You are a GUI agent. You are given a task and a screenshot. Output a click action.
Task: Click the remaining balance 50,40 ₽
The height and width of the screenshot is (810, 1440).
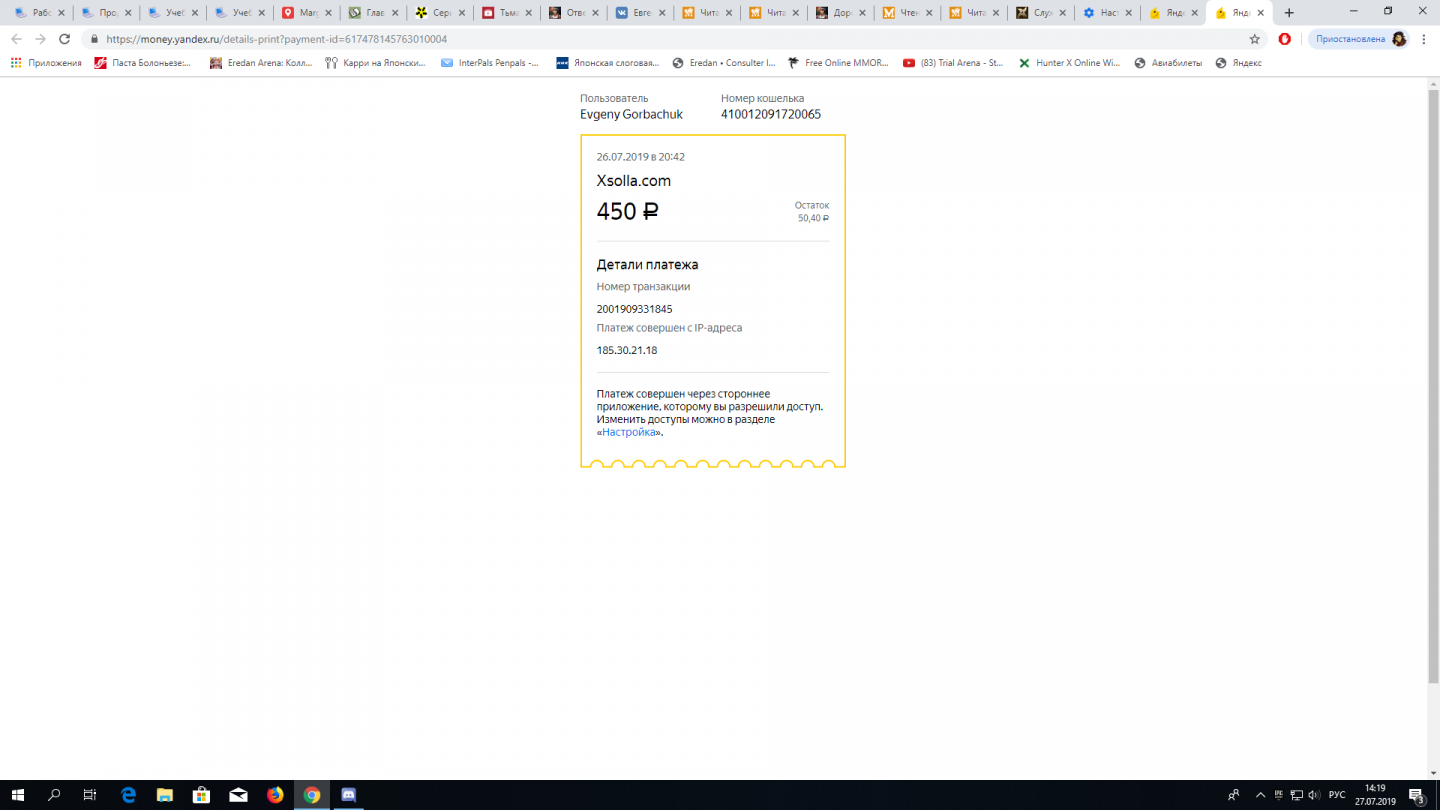[813, 218]
